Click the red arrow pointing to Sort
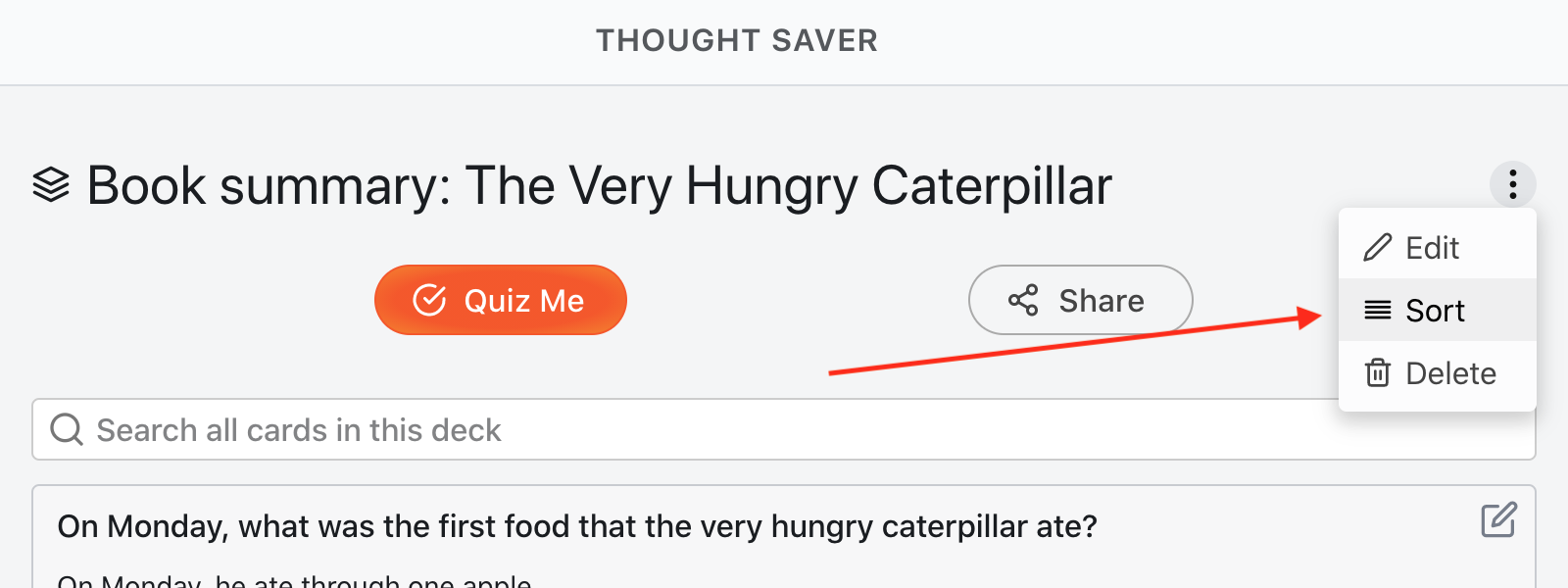This screenshot has height=588, width=1568. point(1078,343)
